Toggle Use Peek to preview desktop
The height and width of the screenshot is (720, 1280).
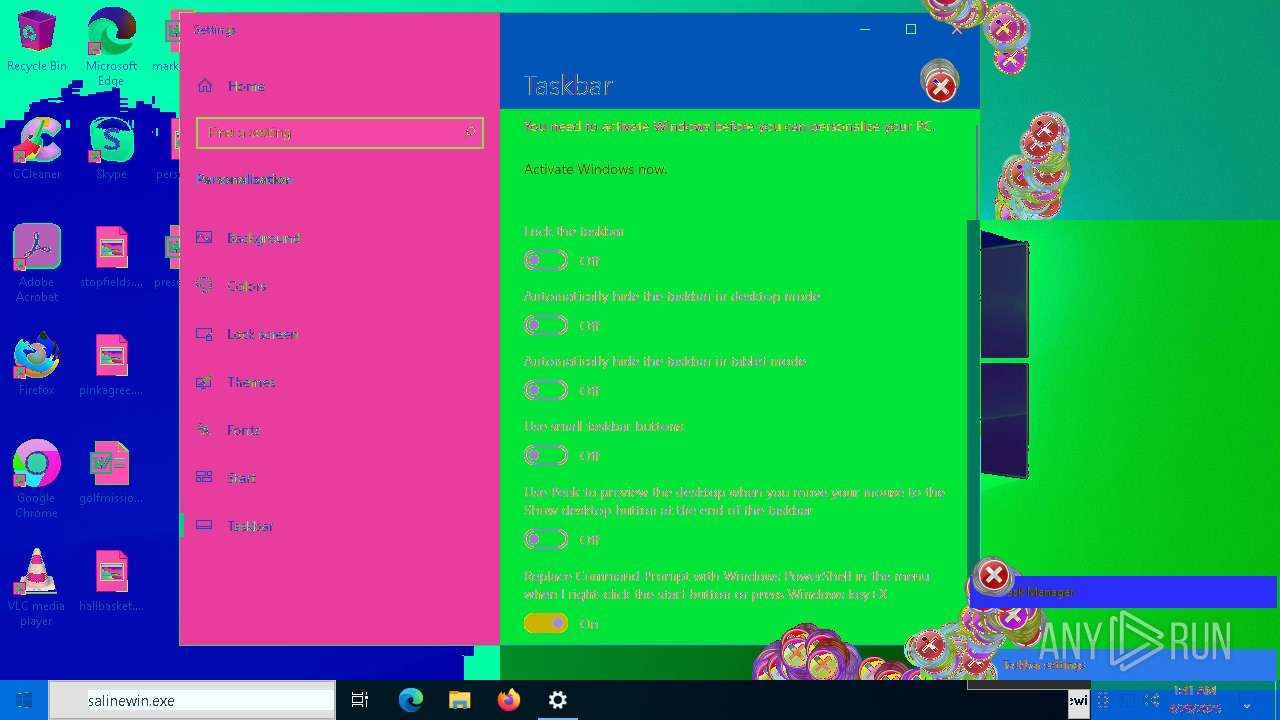tap(546, 539)
